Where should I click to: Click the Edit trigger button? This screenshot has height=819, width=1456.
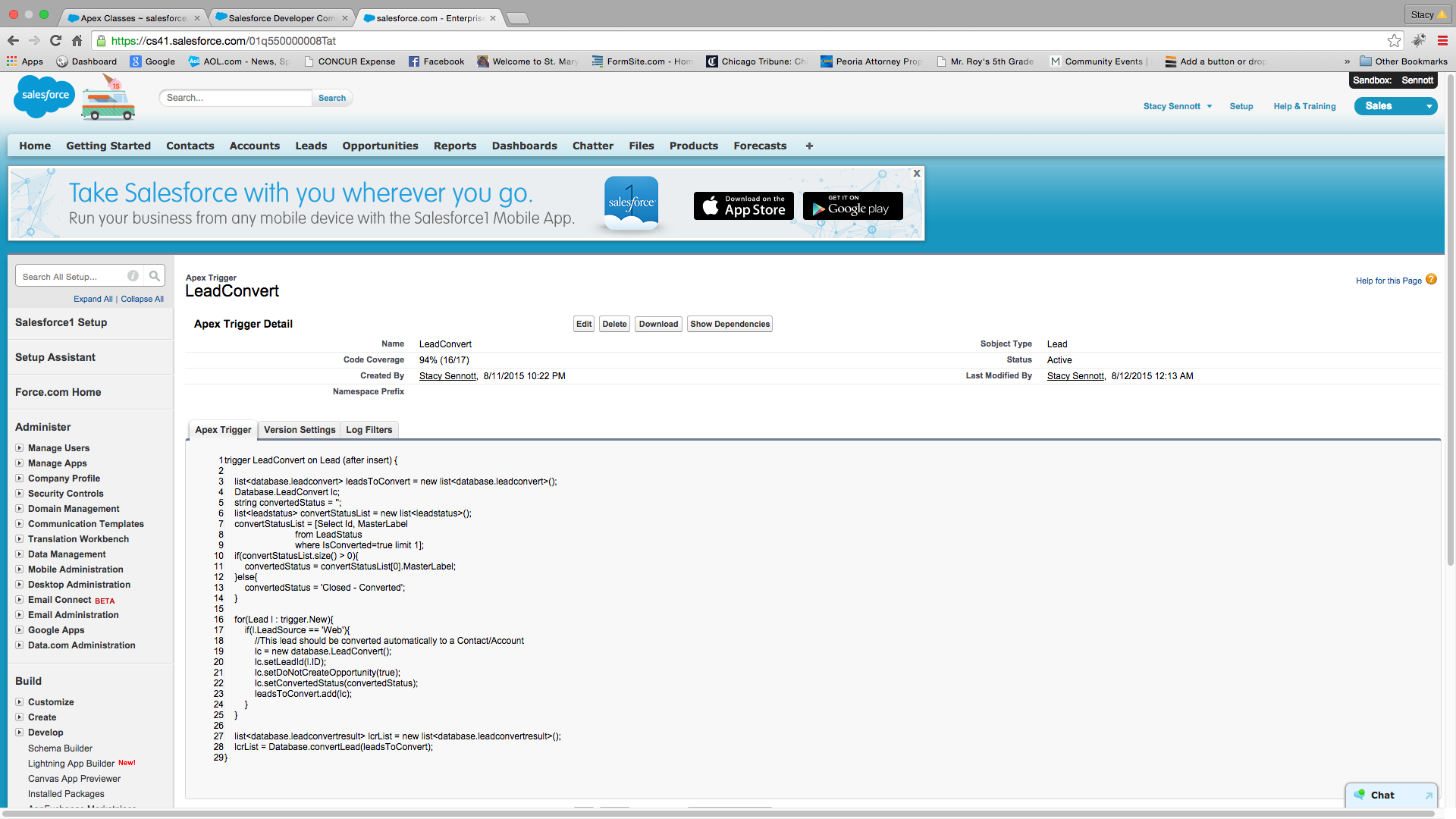point(583,324)
